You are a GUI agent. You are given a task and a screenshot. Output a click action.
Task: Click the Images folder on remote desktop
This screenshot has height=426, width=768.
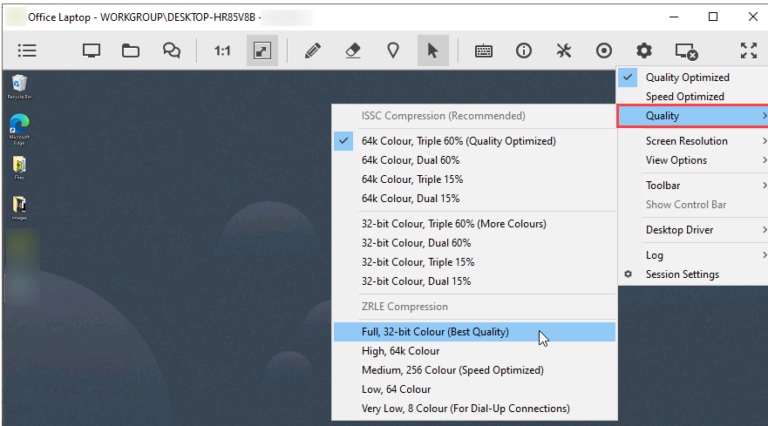pos(20,208)
